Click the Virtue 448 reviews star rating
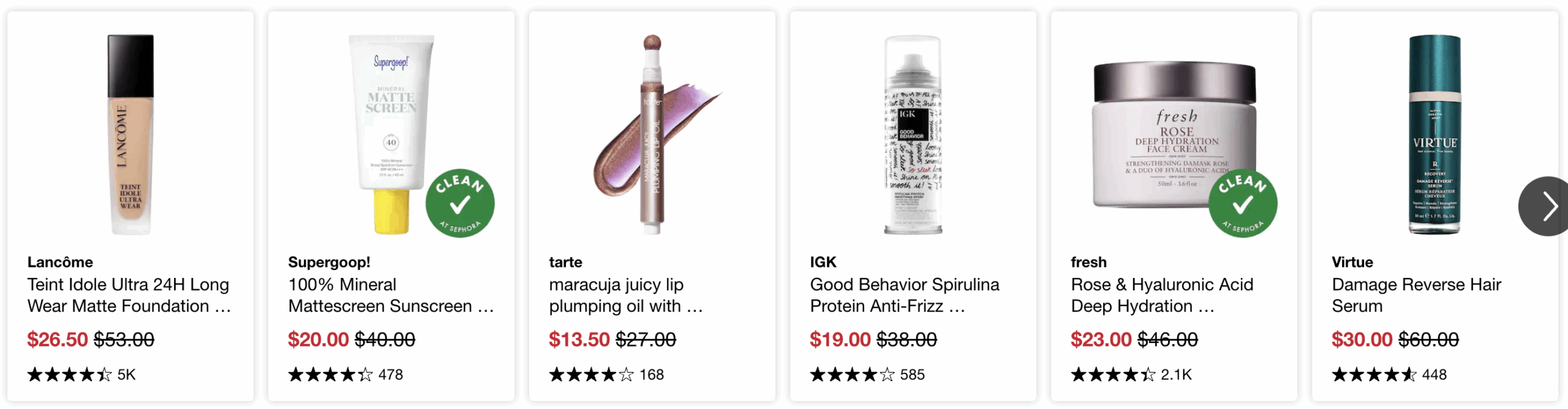This screenshot has width=1568, height=409. (1389, 375)
